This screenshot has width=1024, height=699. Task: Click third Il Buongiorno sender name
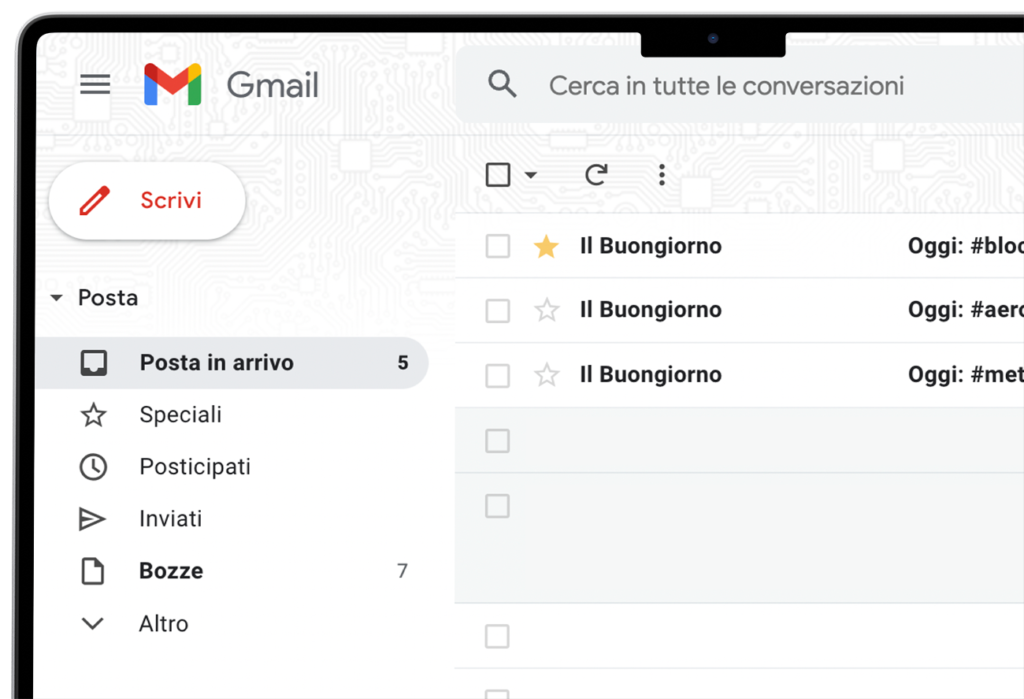(x=650, y=375)
